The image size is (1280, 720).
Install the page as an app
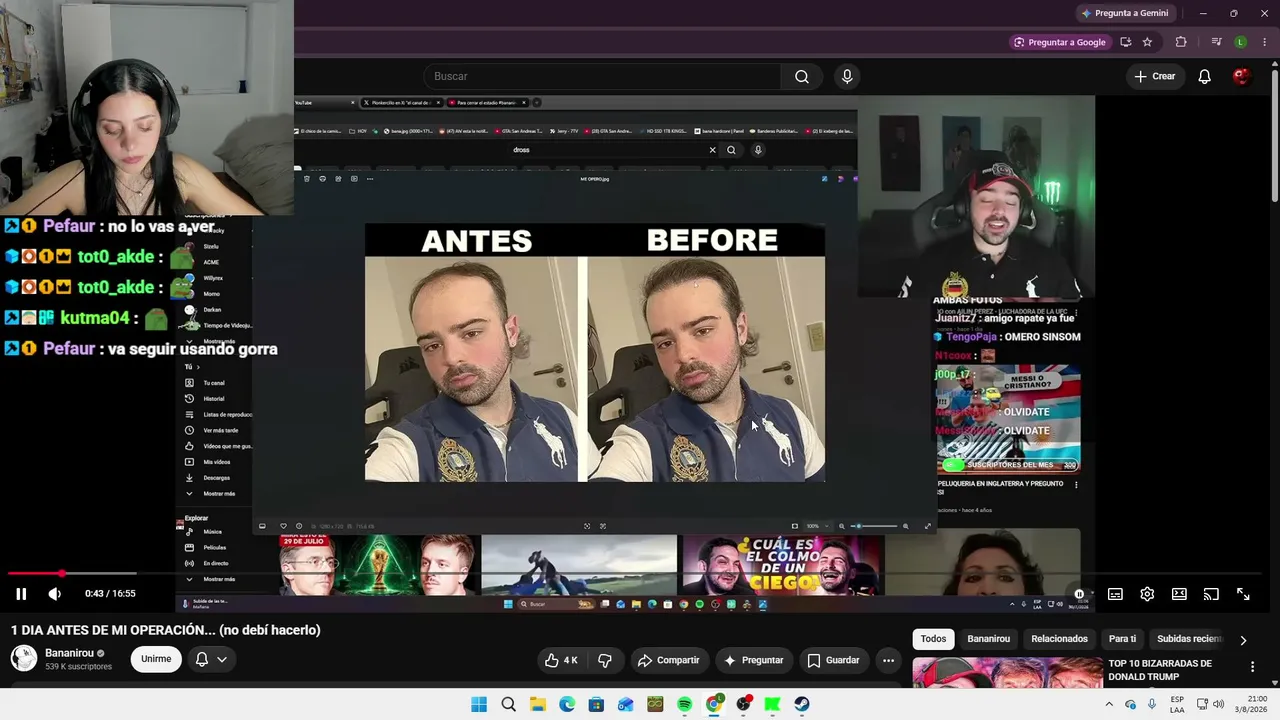point(1126,42)
